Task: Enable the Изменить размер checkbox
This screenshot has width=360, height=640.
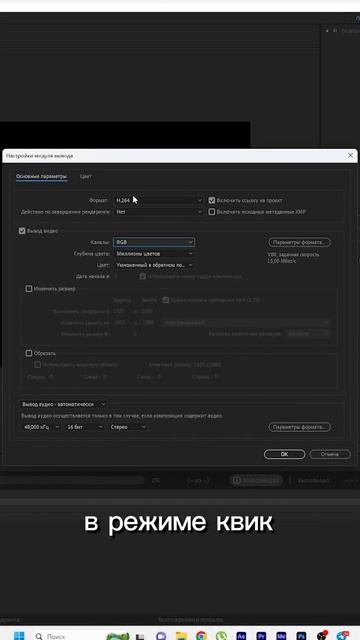Action: tap(29, 289)
